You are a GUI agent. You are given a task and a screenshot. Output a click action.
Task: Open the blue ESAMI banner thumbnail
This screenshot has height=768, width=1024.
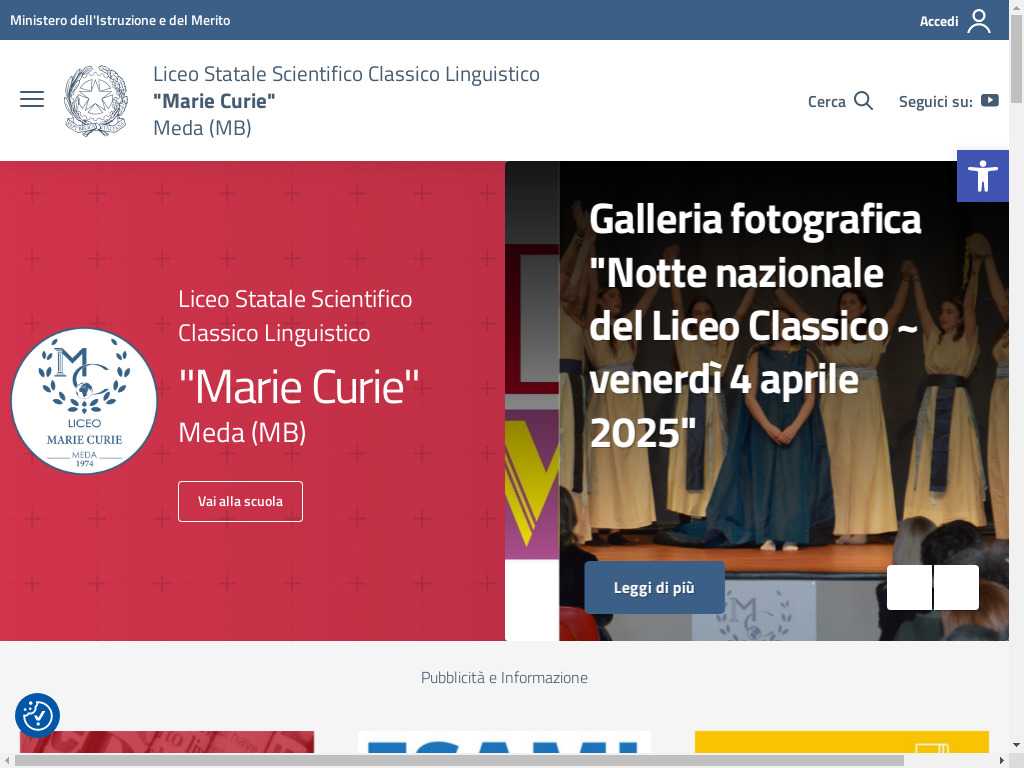[504, 743]
